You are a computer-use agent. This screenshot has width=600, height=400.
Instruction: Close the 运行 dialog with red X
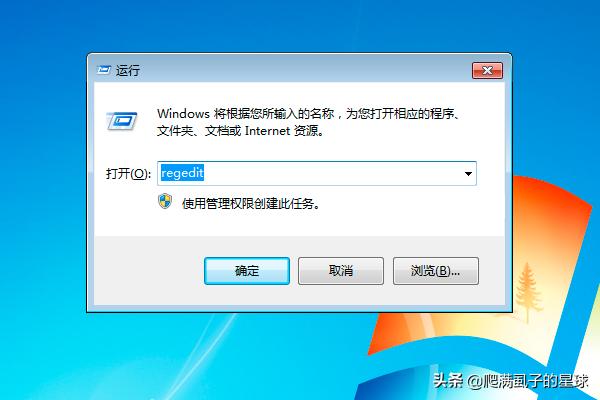coord(487,70)
